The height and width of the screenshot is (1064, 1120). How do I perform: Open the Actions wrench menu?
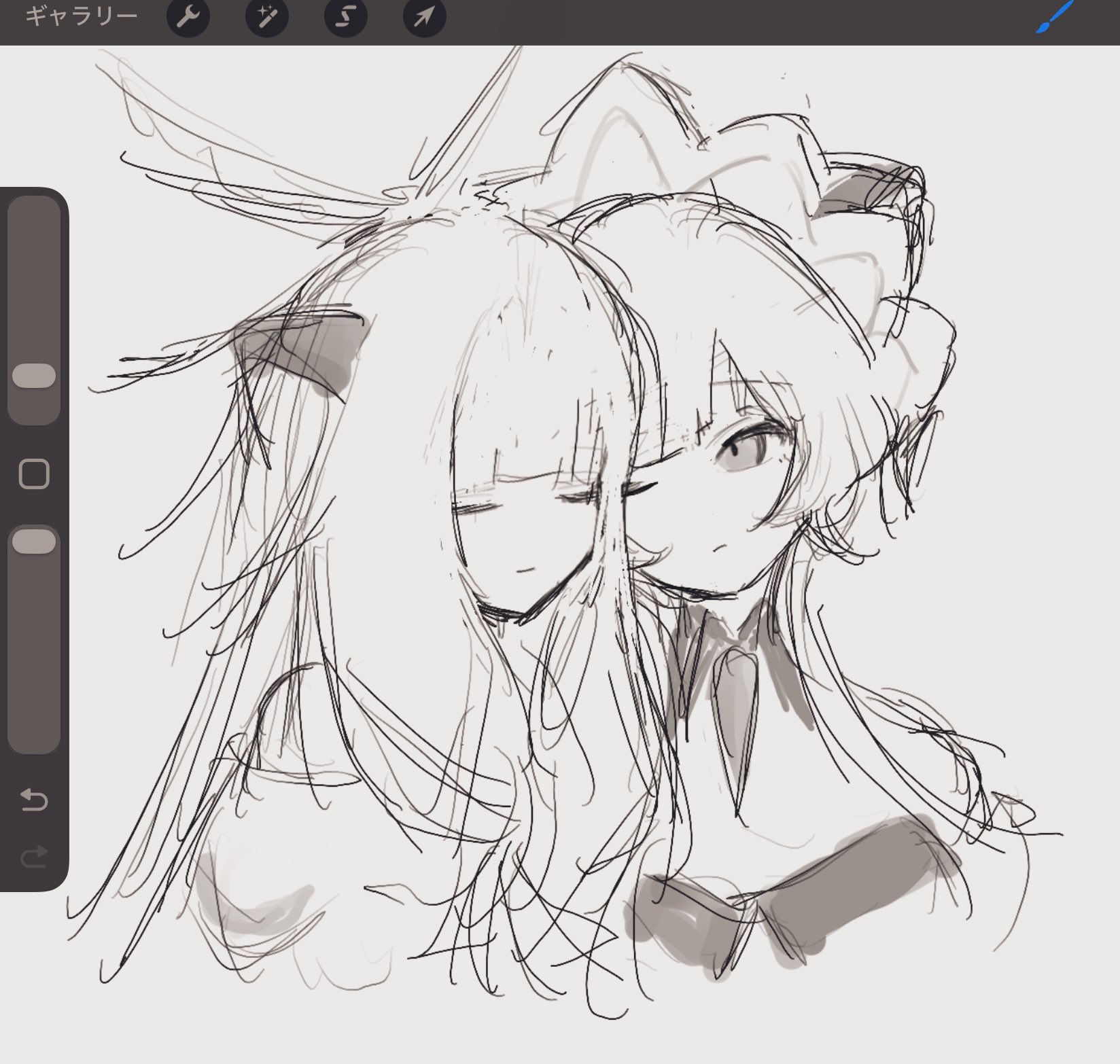pyautogui.click(x=188, y=17)
